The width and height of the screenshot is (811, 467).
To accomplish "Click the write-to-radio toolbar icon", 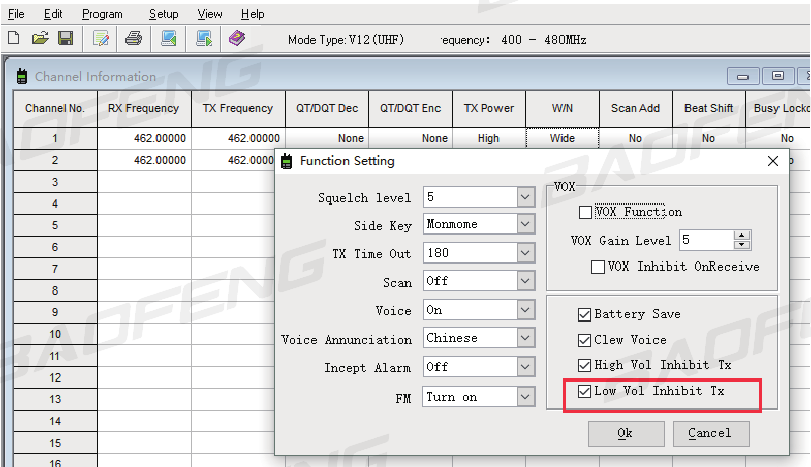I will click(x=204, y=38).
